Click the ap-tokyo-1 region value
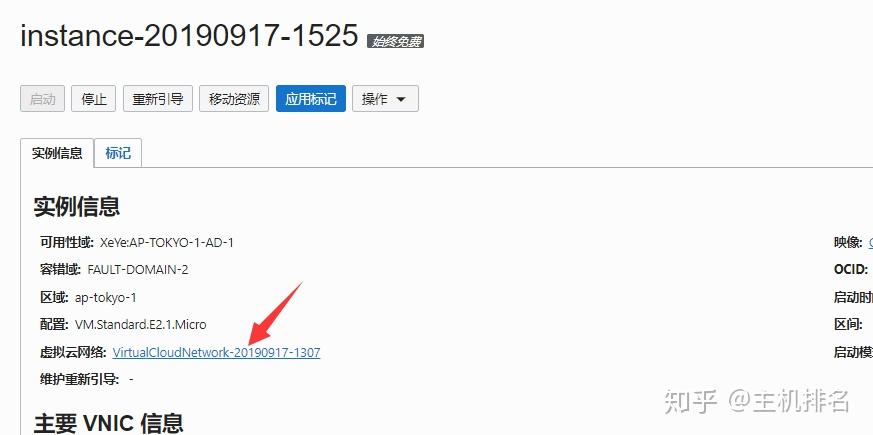 click(x=105, y=297)
